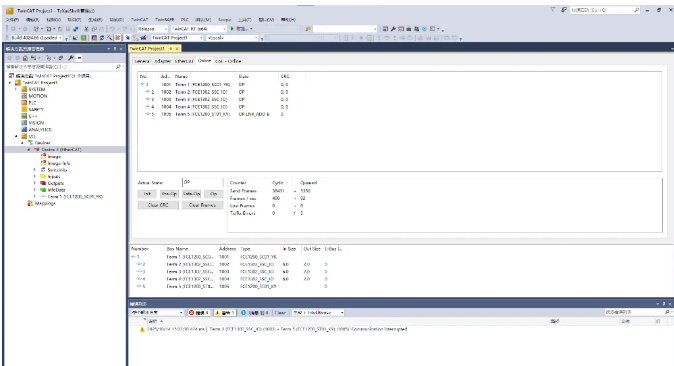Open the PLC menu in menu bar
The image size is (674, 366).
[x=184, y=20]
